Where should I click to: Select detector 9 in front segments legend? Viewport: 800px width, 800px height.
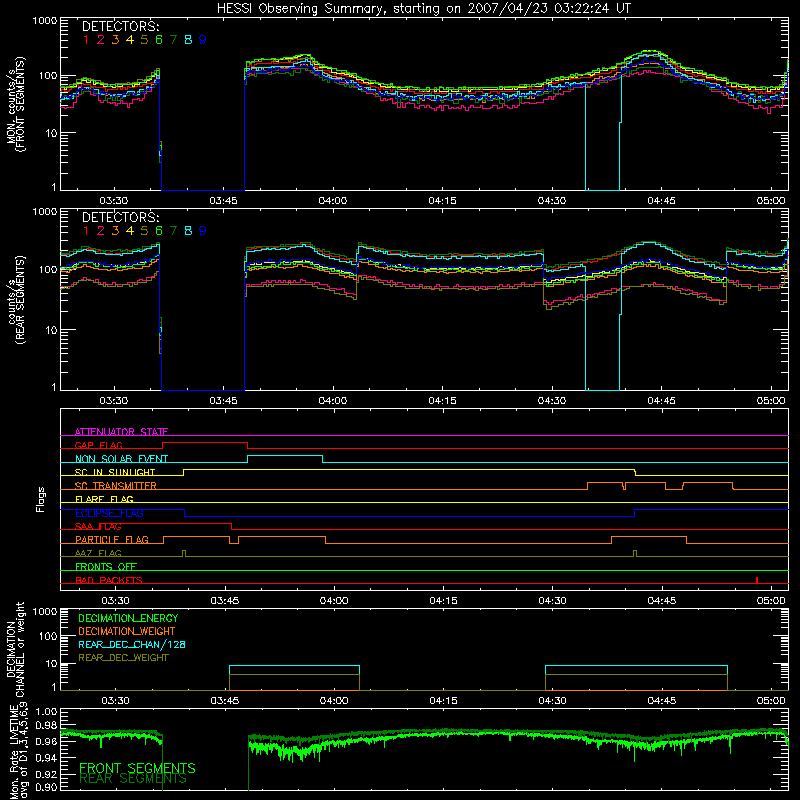[203, 40]
